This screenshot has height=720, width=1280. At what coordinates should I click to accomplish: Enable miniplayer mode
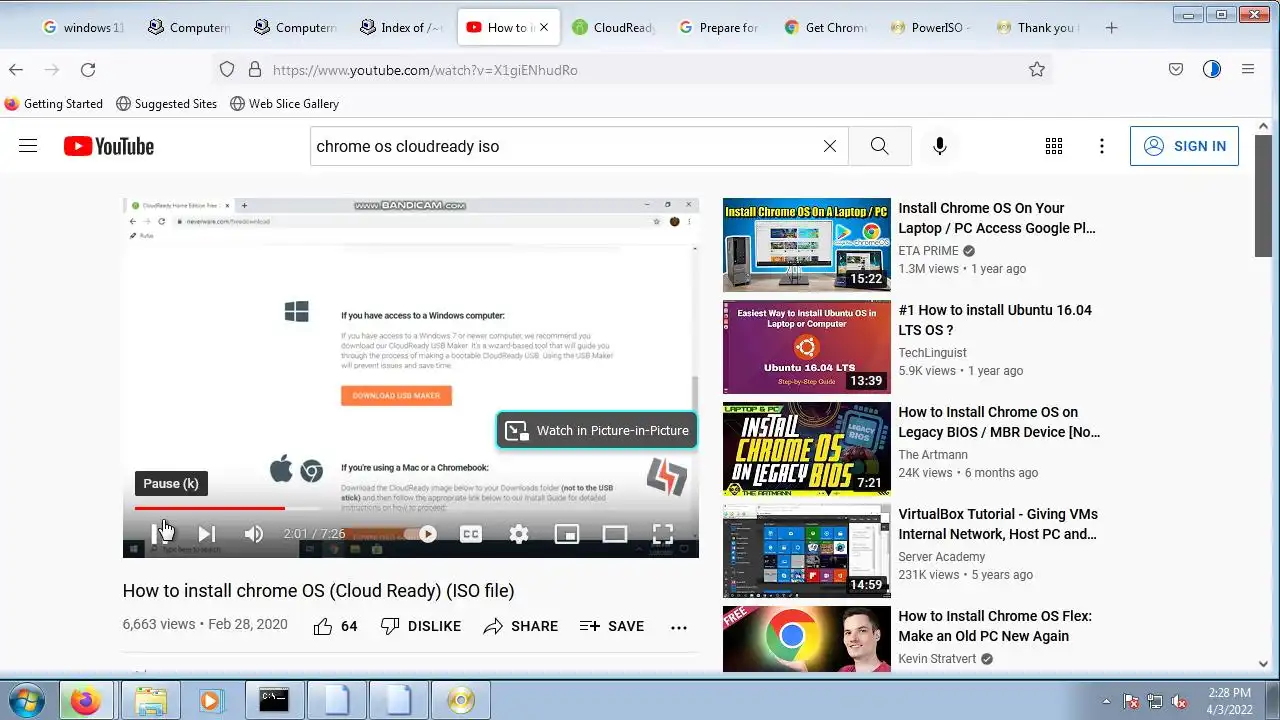coord(567,534)
